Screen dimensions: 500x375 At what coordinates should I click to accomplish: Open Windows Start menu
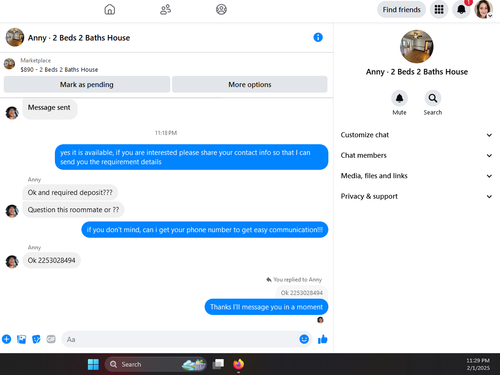tap(93, 364)
